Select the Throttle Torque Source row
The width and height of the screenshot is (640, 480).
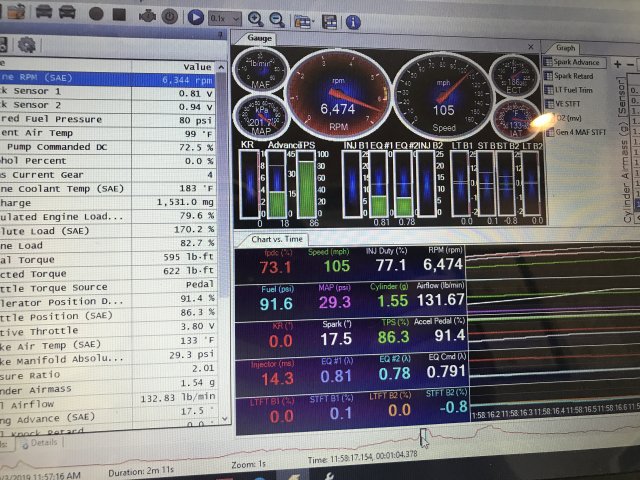(107, 287)
